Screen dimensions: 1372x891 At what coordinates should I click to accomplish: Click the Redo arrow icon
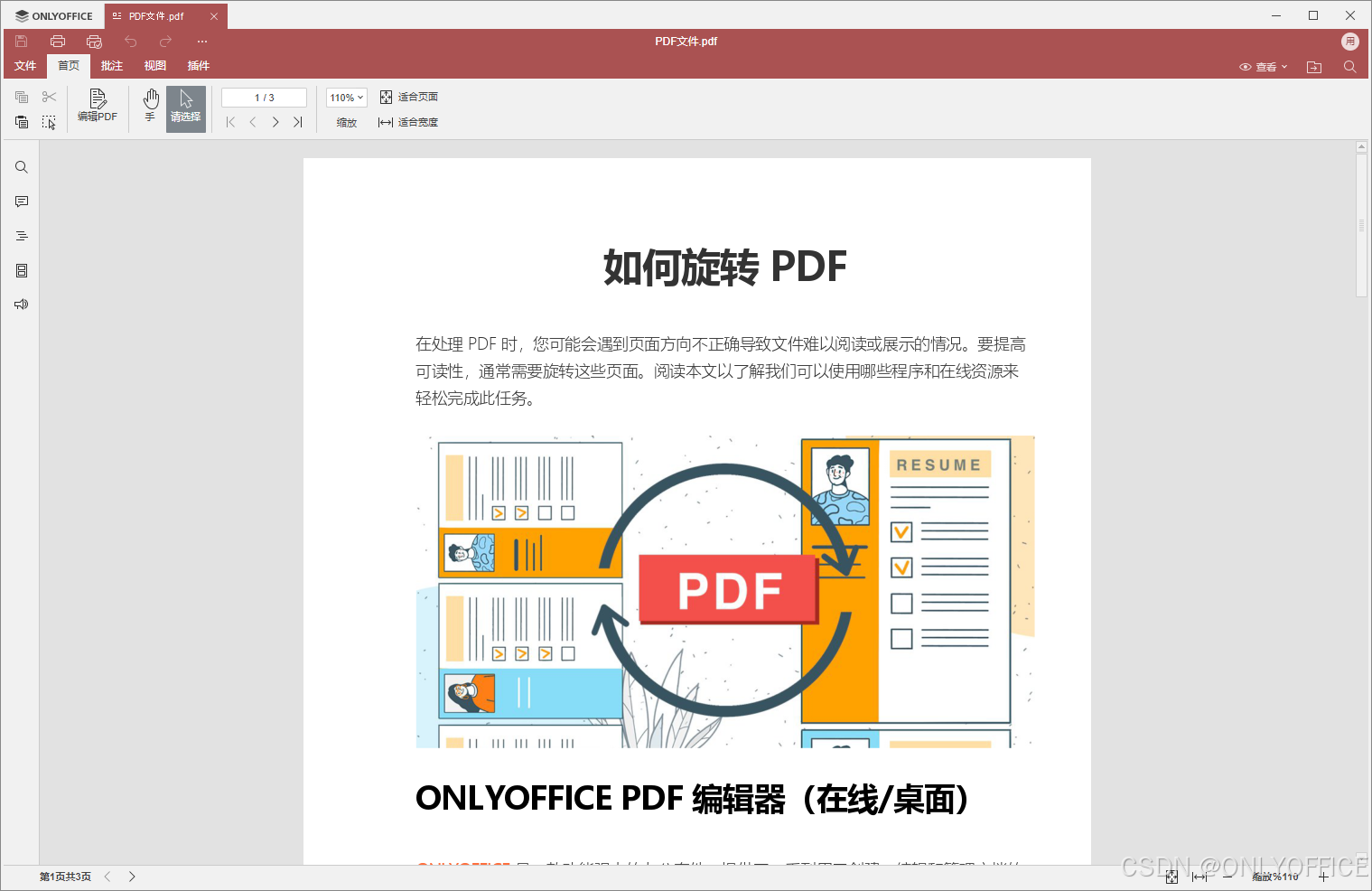[165, 42]
